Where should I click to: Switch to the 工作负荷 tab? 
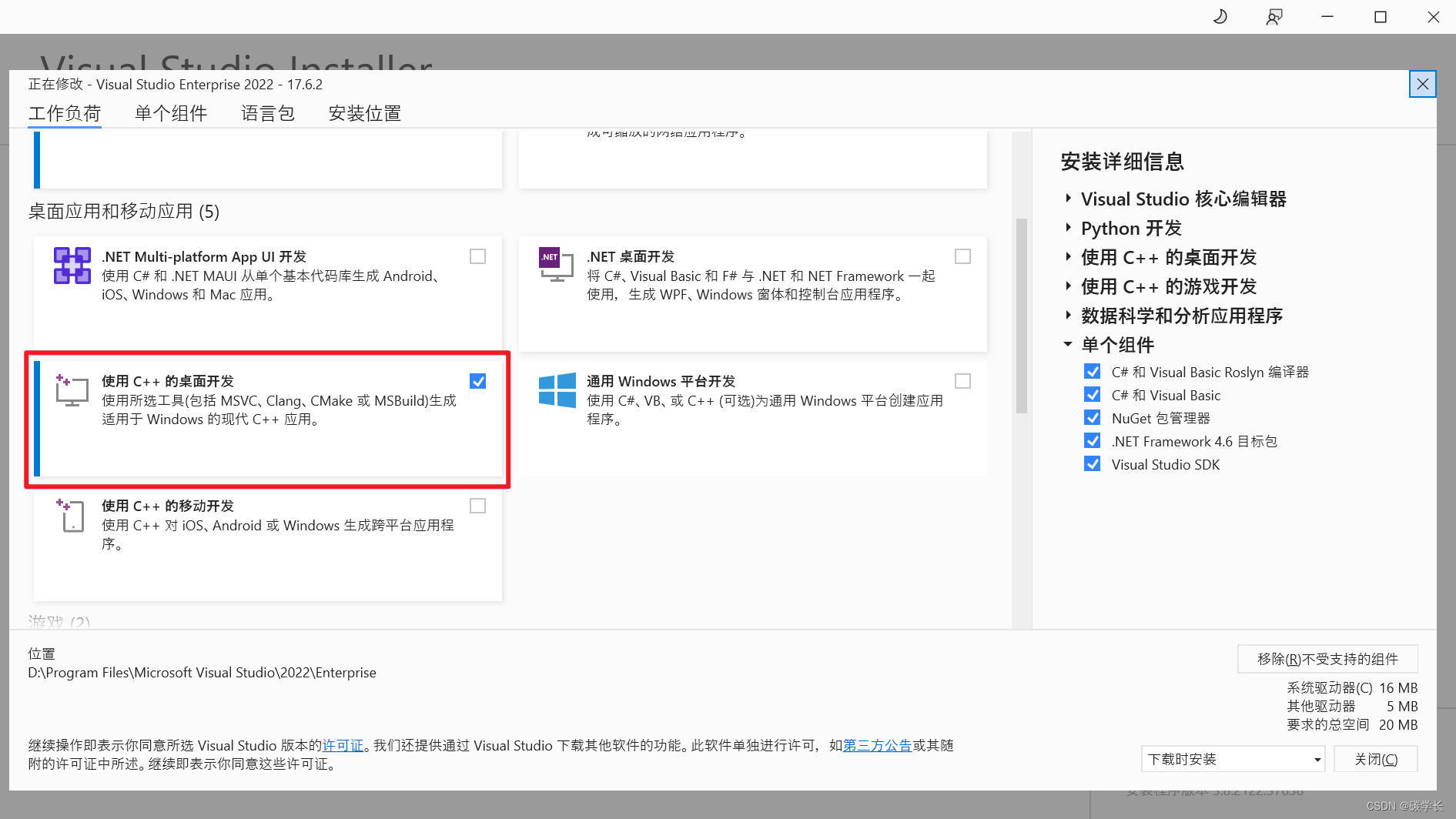(65, 113)
